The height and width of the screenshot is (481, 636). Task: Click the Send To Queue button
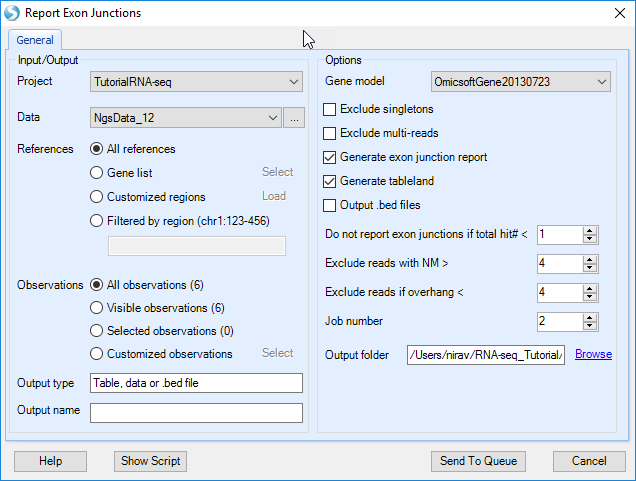478,461
